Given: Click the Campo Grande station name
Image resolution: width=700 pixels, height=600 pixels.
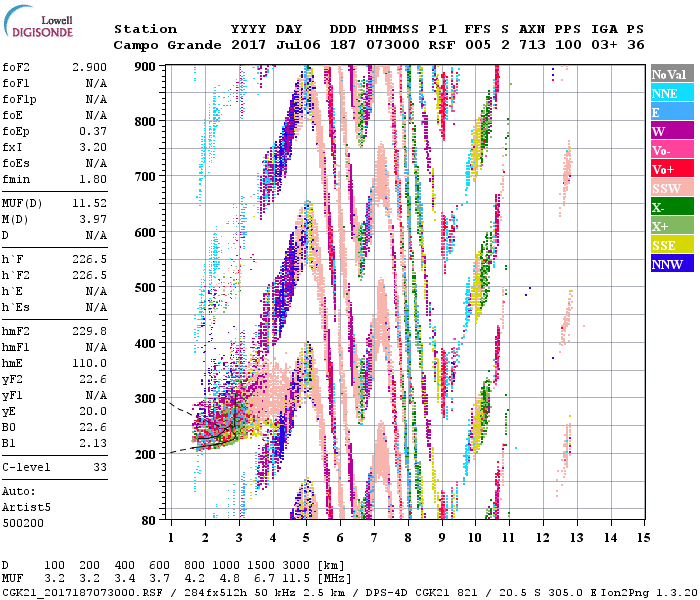Looking at the screenshot, I should click(x=167, y=45).
